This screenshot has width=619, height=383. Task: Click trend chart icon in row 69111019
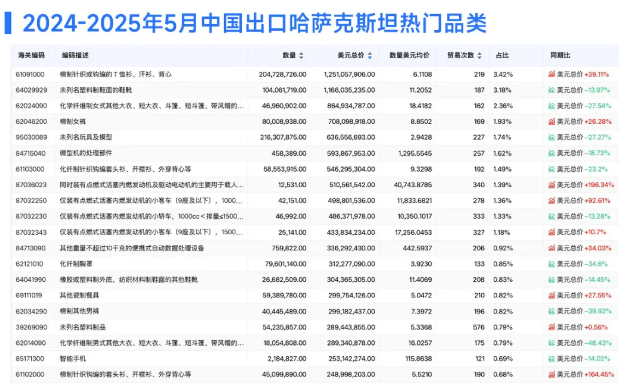click(551, 295)
